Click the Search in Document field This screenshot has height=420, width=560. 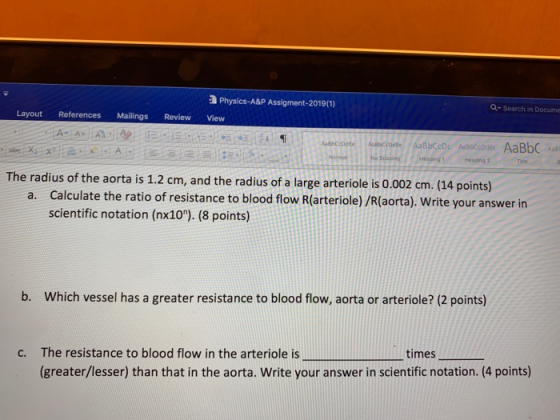525,108
